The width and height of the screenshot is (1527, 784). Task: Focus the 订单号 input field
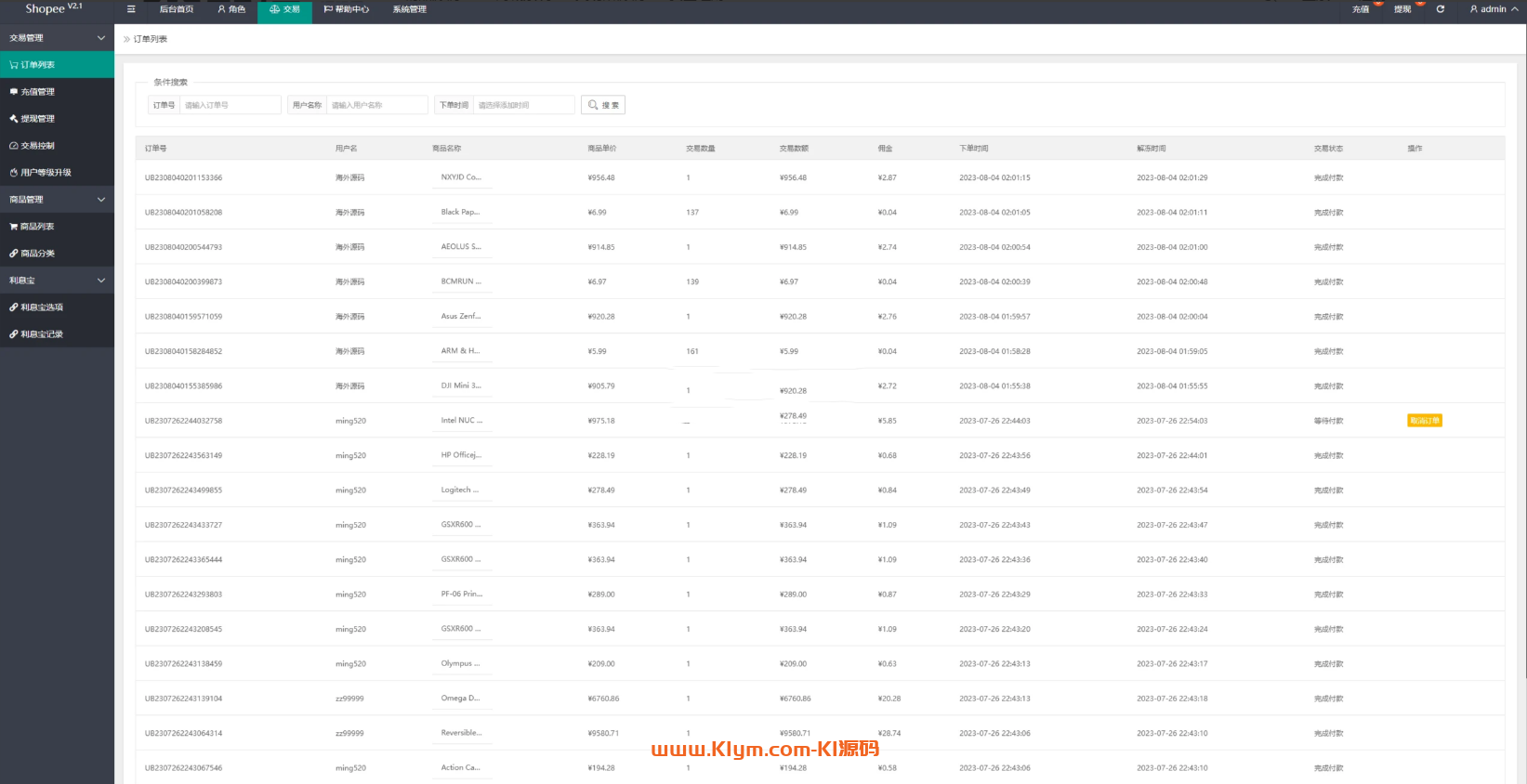point(230,105)
